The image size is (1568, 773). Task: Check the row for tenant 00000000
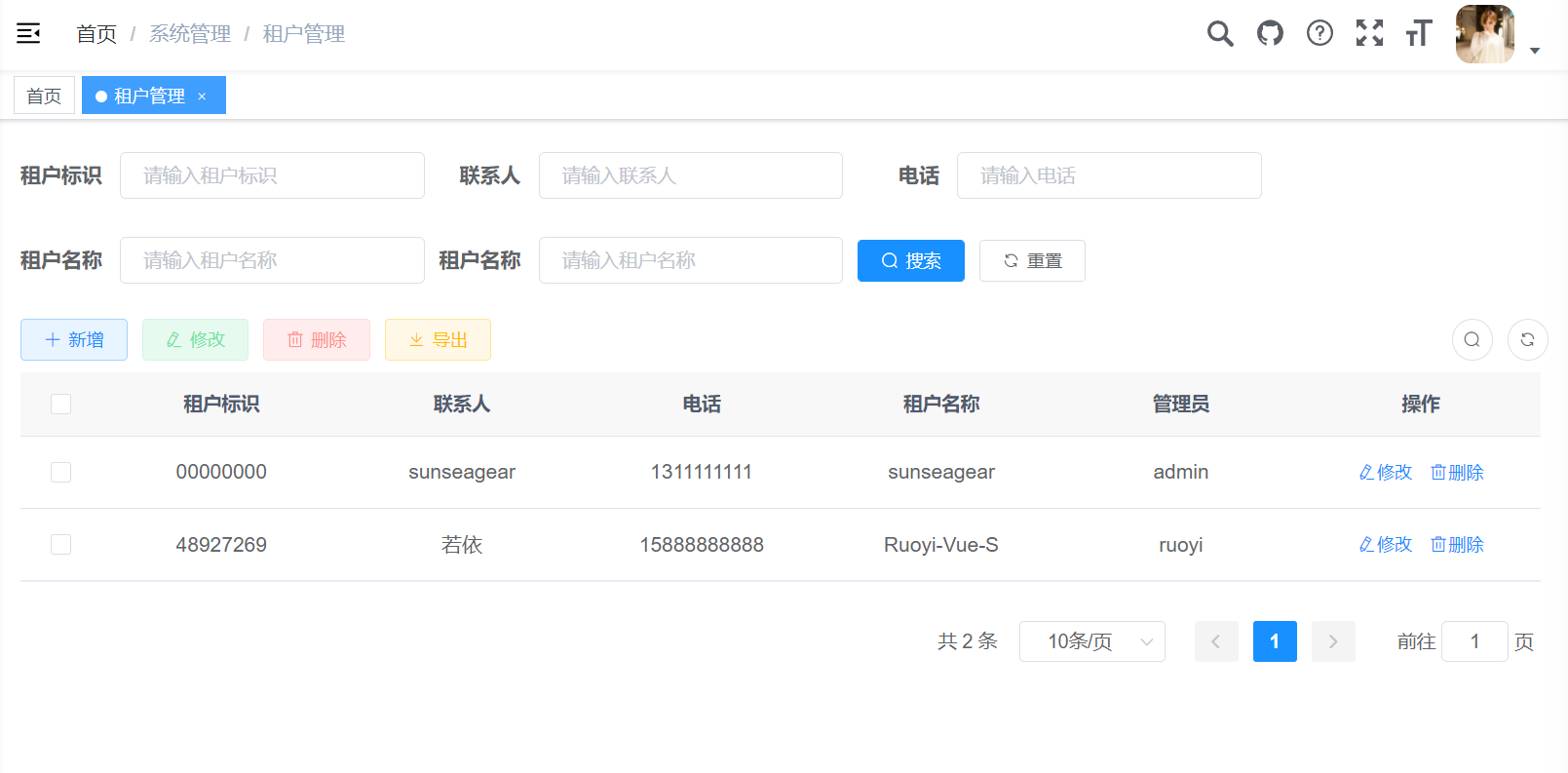[60, 473]
